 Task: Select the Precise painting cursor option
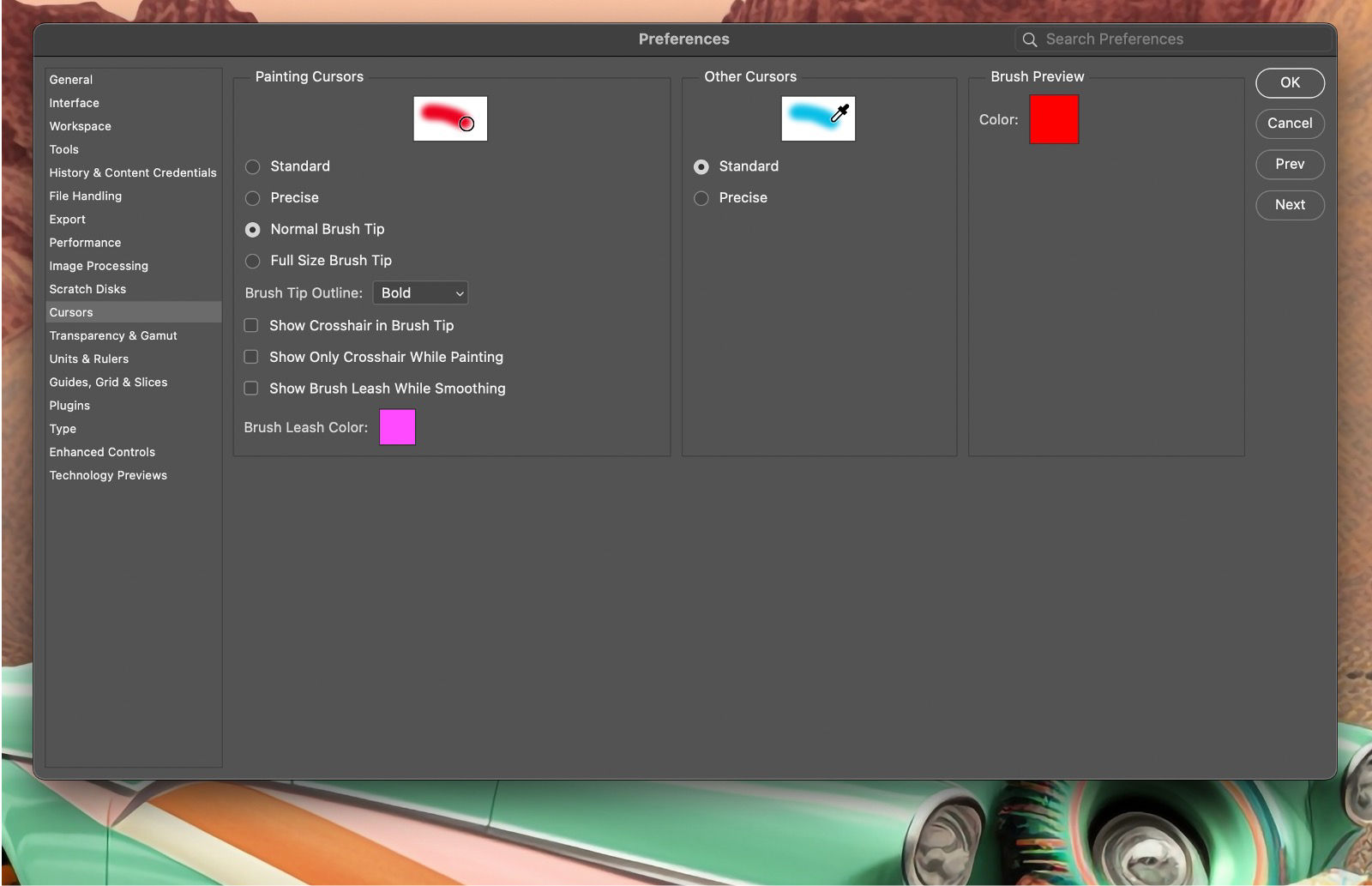253,198
